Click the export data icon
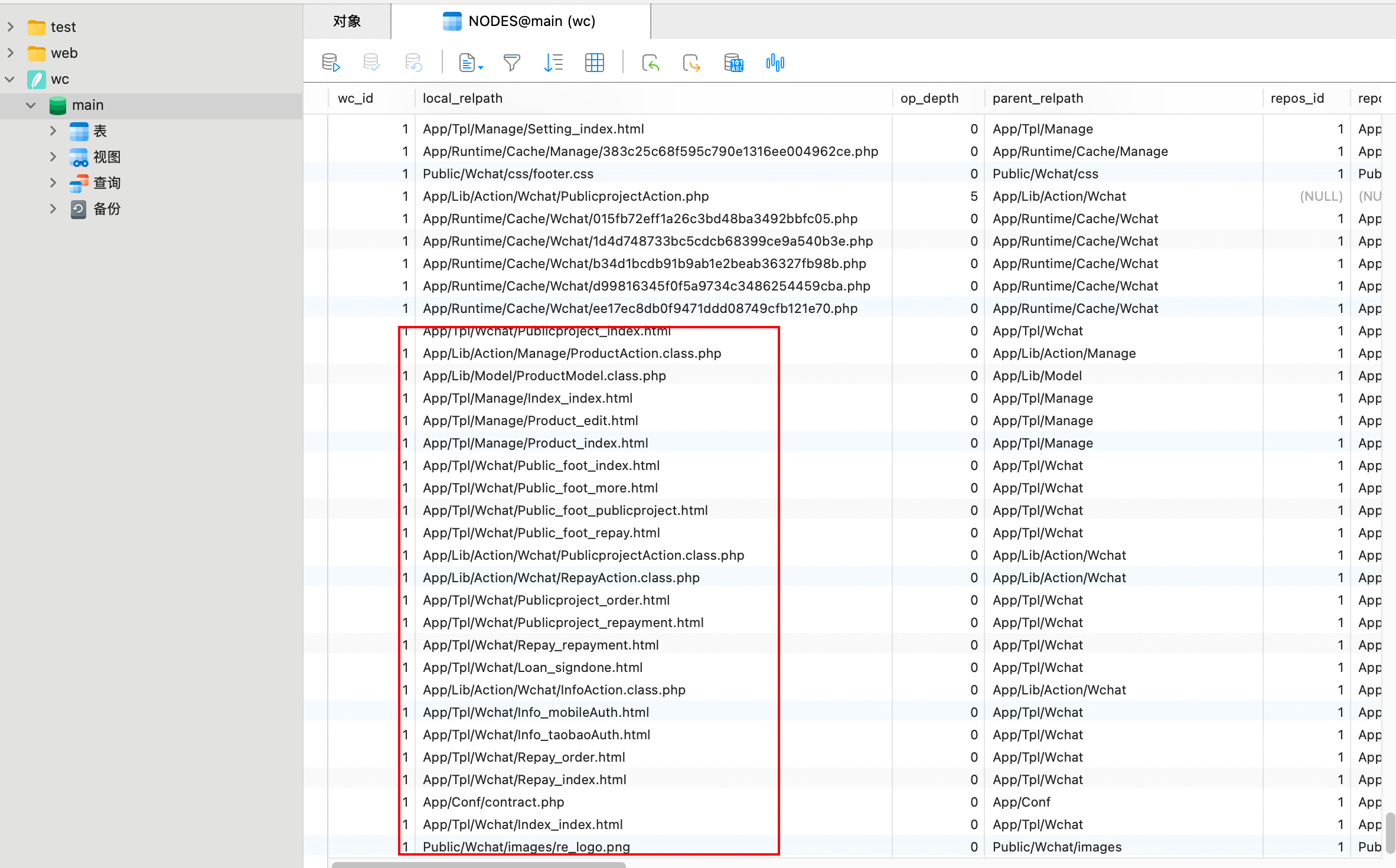The image size is (1396, 868). click(691, 63)
